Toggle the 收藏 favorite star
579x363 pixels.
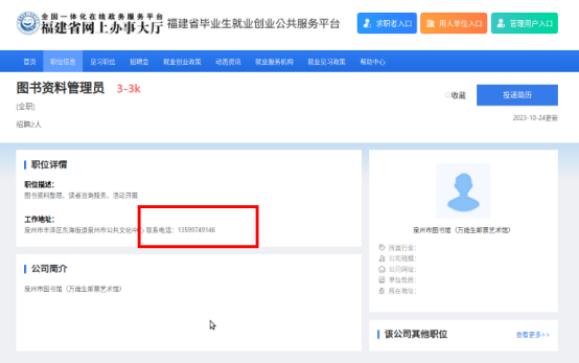(447, 95)
